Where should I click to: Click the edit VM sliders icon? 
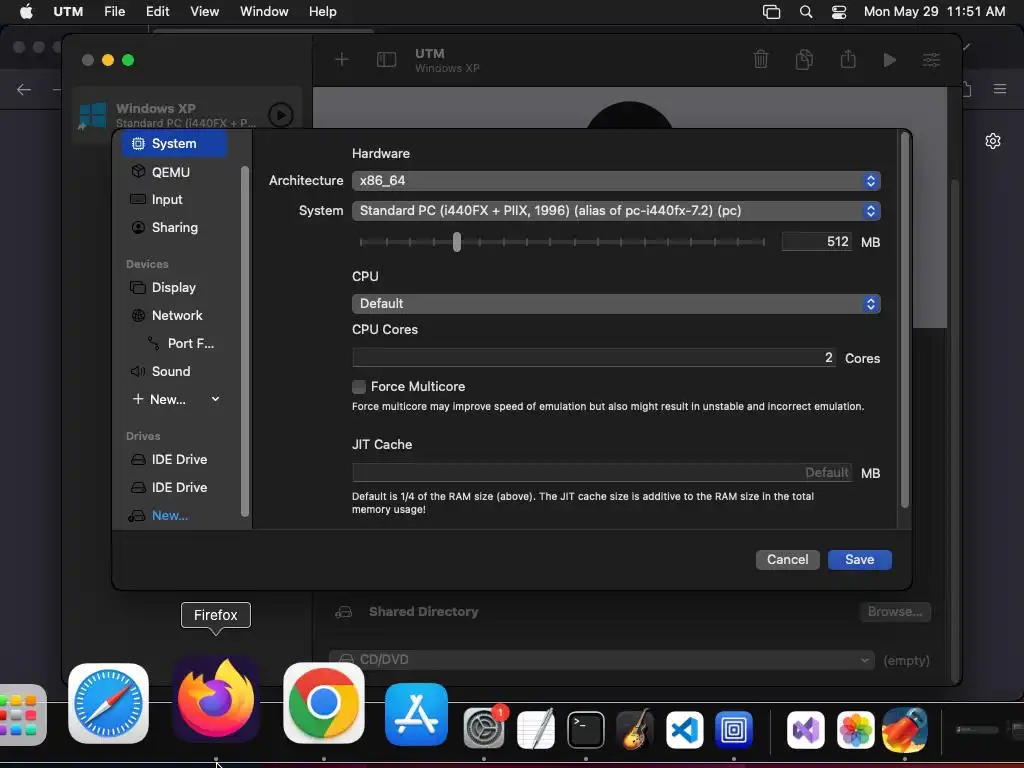point(931,60)
